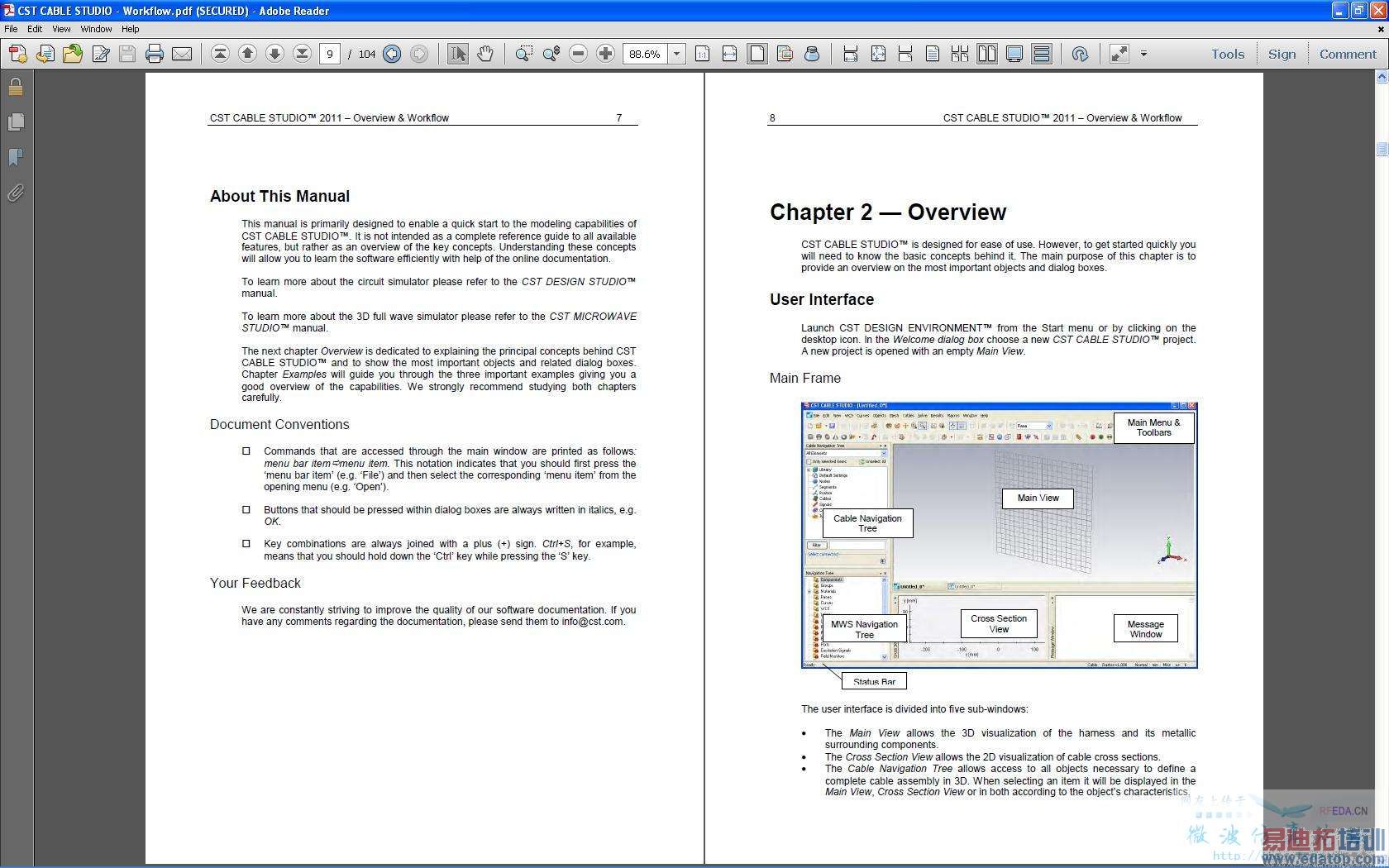This screenshot has height=868, width=1389.
Task: Click the Read Mode expand-arrows icon
Action: (1119, 54)
